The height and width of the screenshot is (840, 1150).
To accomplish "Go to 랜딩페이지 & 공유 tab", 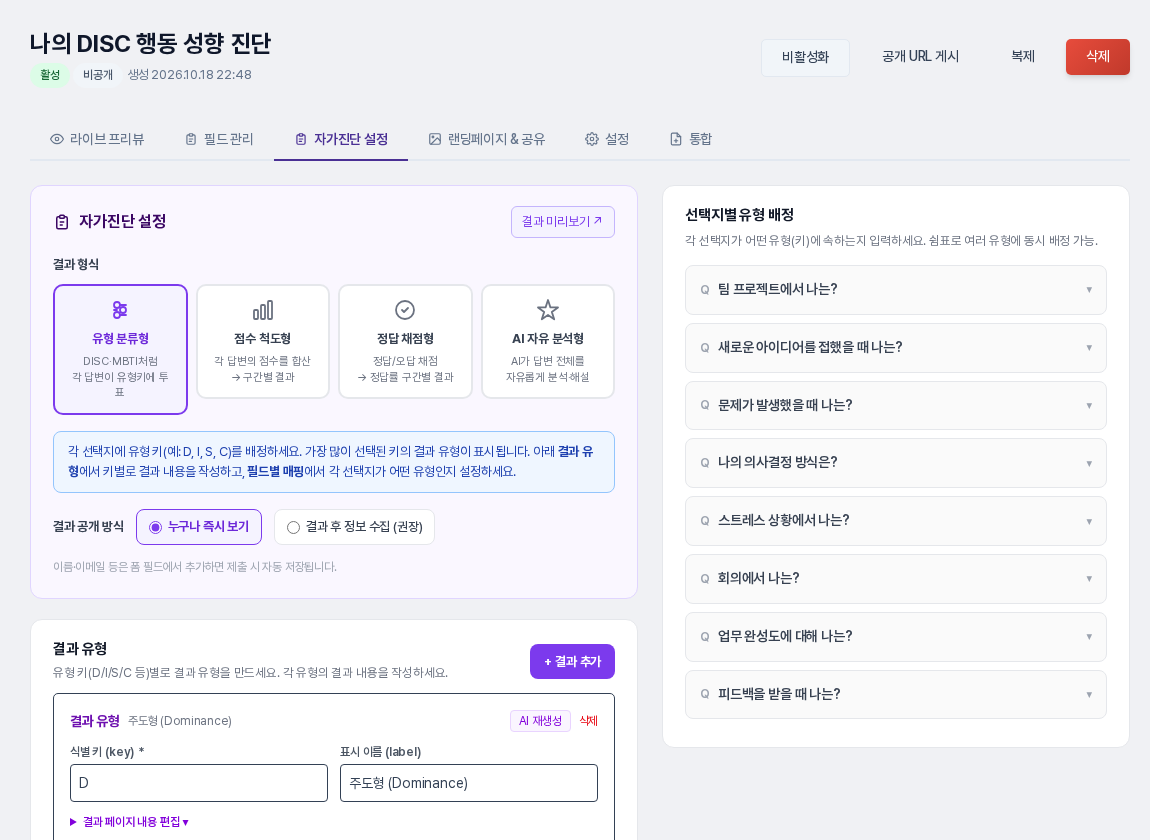I will tap(487, 139).
